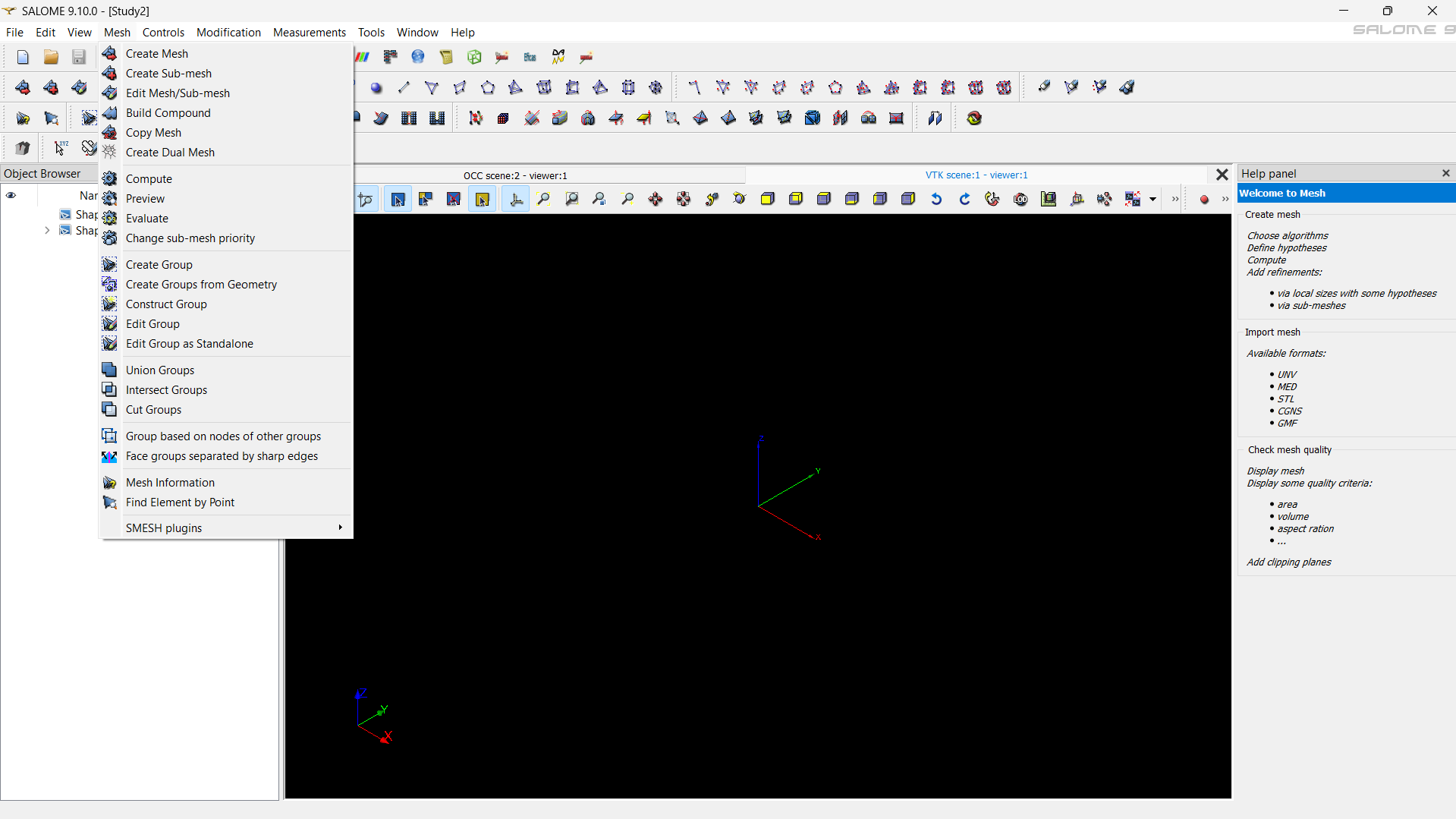
Task: Show hidden viewer tools via left » overflow
Action: click(x=1175, y=200)
